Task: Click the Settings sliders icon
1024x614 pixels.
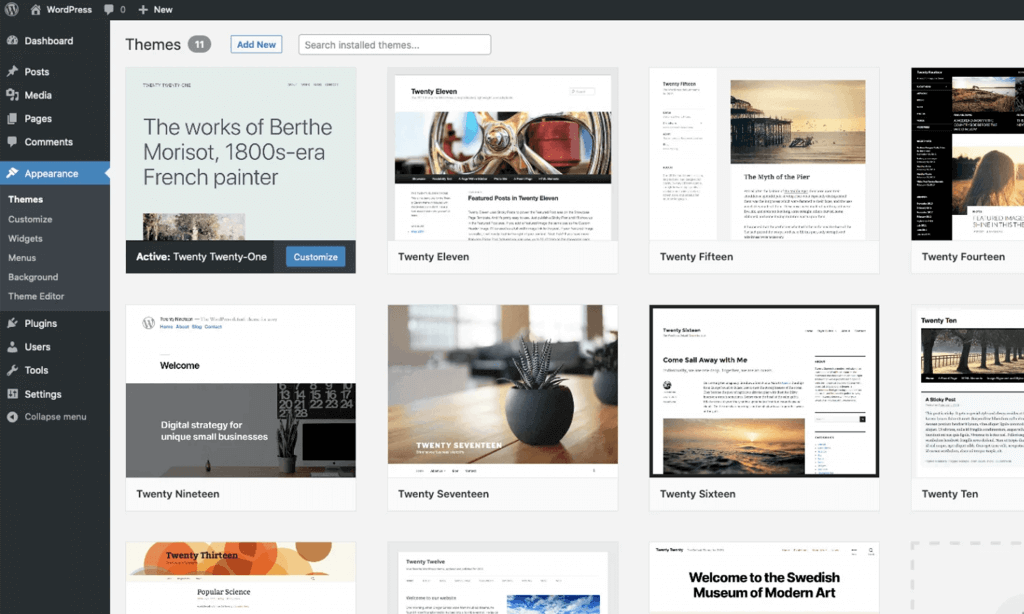Action: pos(12,394)
